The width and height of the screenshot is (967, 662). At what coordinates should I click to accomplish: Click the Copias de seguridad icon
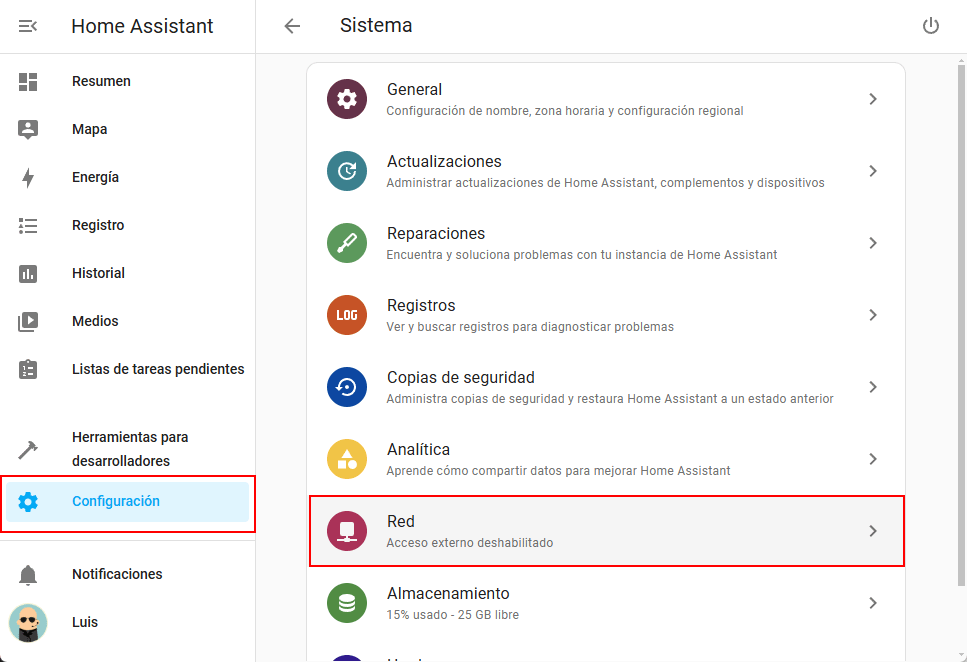(x=347, y=387)
